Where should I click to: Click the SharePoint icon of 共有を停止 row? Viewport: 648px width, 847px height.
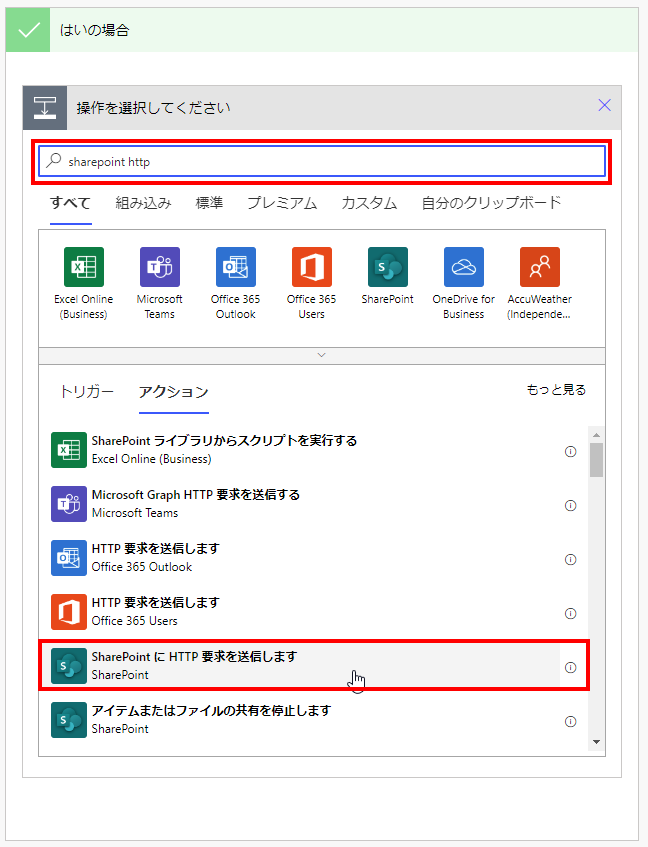pyautogui.click(x=69, y=720)
